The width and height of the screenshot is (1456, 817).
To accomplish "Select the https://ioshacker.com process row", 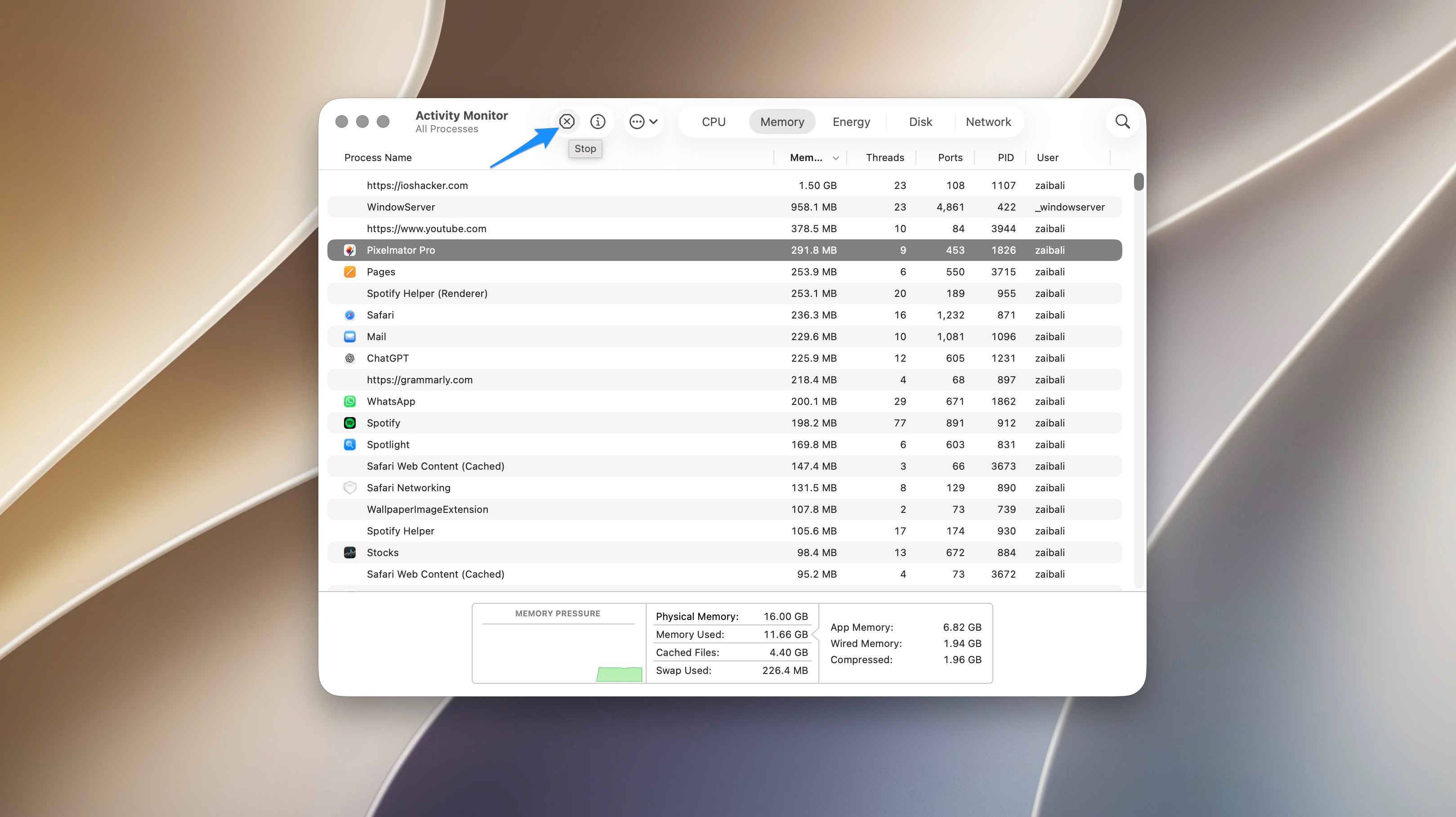I will click(x=724, y=185).
